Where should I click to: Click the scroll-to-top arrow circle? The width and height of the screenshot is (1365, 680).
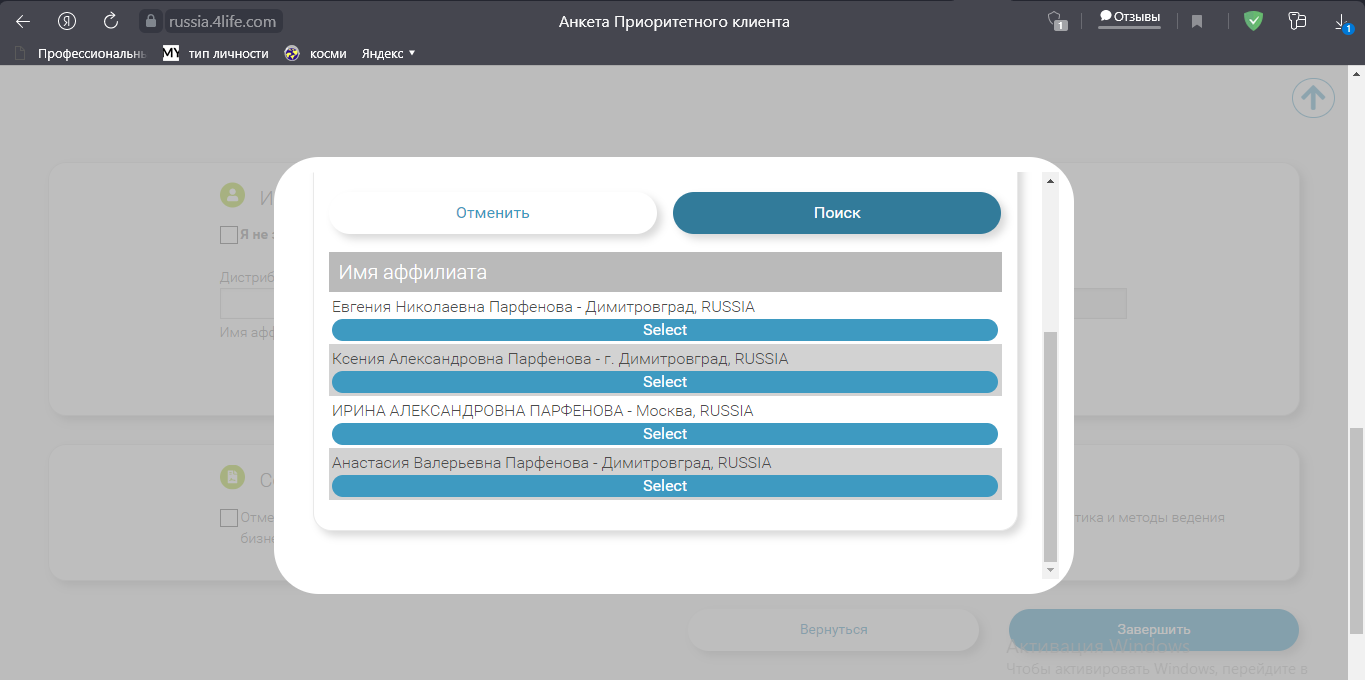pyautogui.click(x=1313, y=98)
